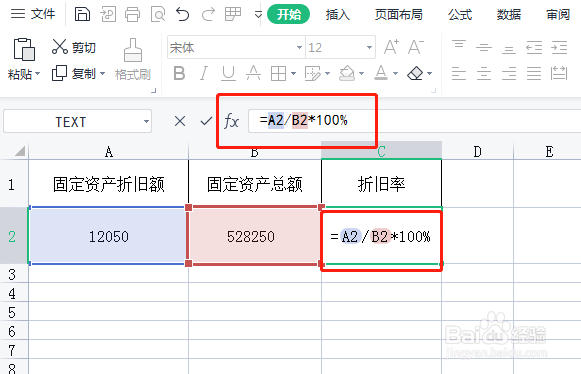Decrease font size with A- icon
This screenshot has height=374, width=581.
click(416, 47)
